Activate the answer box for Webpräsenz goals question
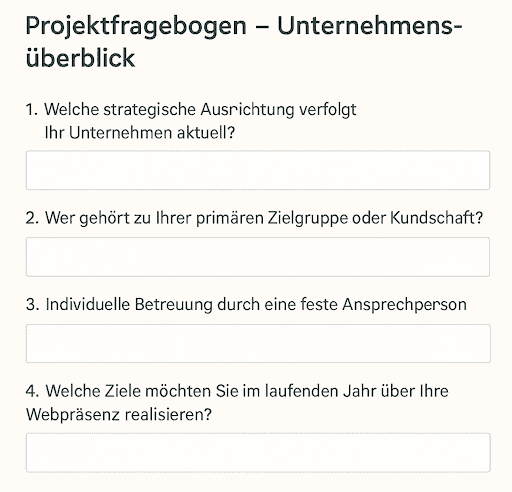This screenshot has height=492, width=512. 258,452
